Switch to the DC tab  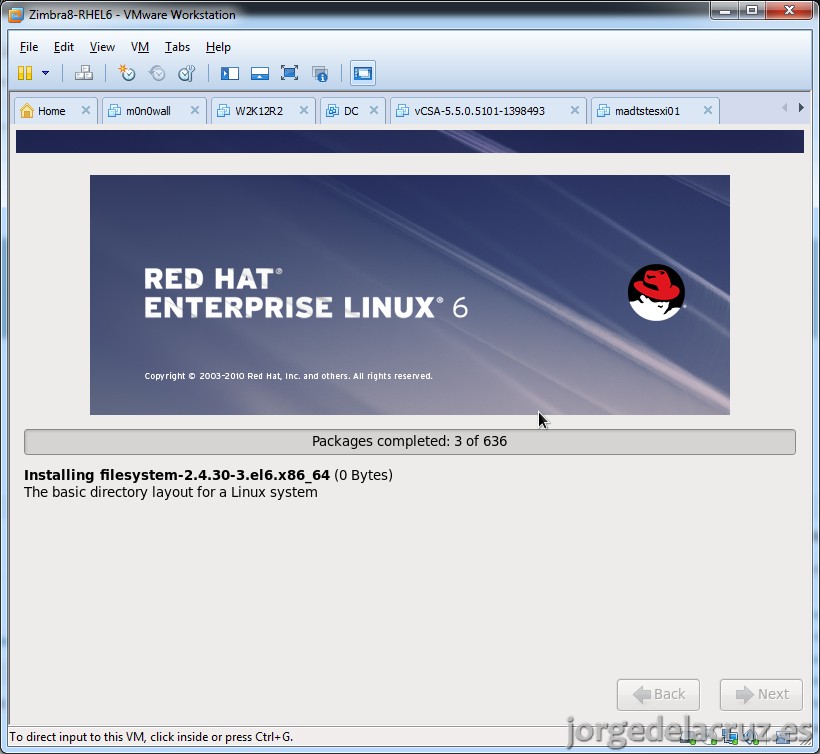point(351,111)
